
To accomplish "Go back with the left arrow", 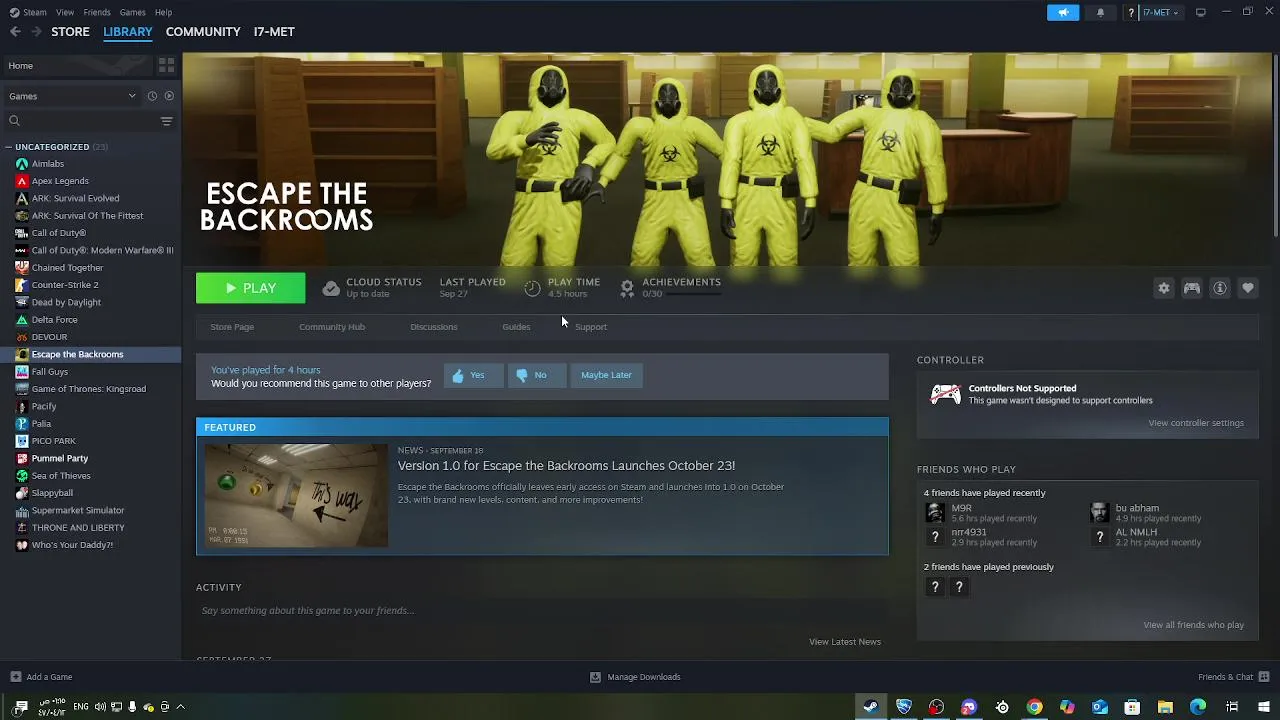I will pyautogui.click(x=15, y=32).
